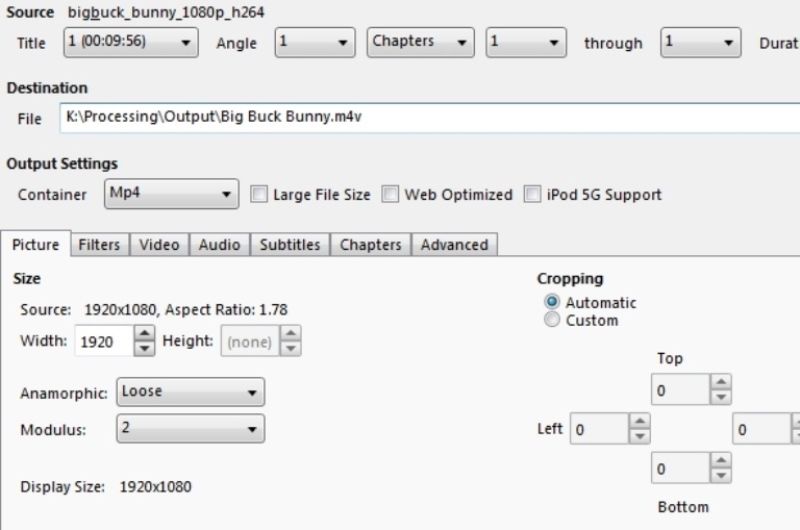Expand the Chapters dropdown
The height and width of the screenshot is (530, 800).
coord(419,43)
